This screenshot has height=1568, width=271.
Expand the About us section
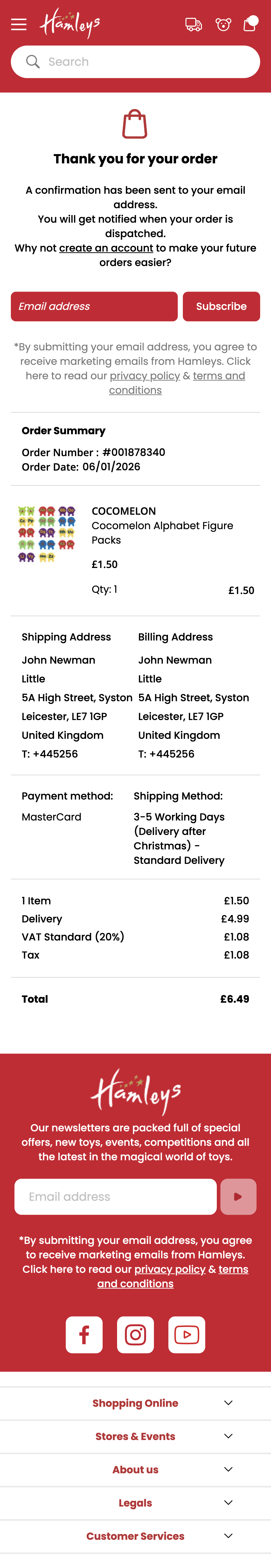pos(135,1469)
